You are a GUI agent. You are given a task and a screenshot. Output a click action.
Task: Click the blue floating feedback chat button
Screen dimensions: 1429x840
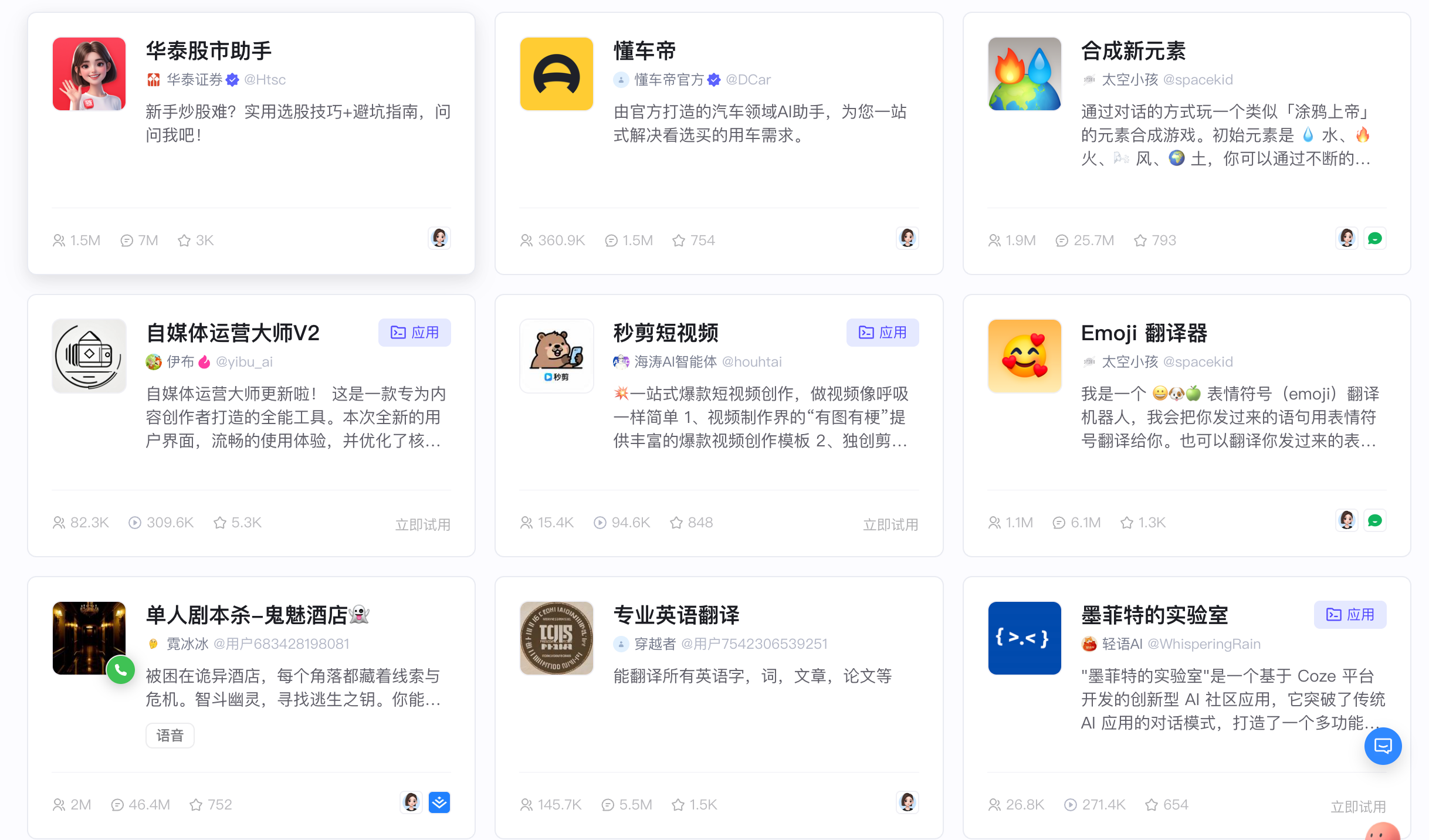[x=1383, y=746]
